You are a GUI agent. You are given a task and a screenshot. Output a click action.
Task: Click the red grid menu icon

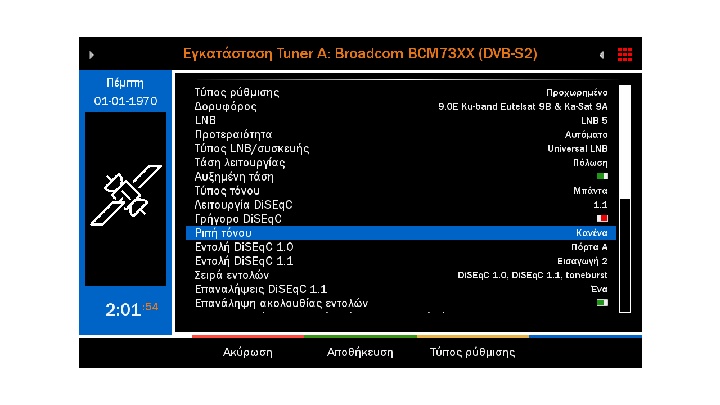(x=624, y=55)
